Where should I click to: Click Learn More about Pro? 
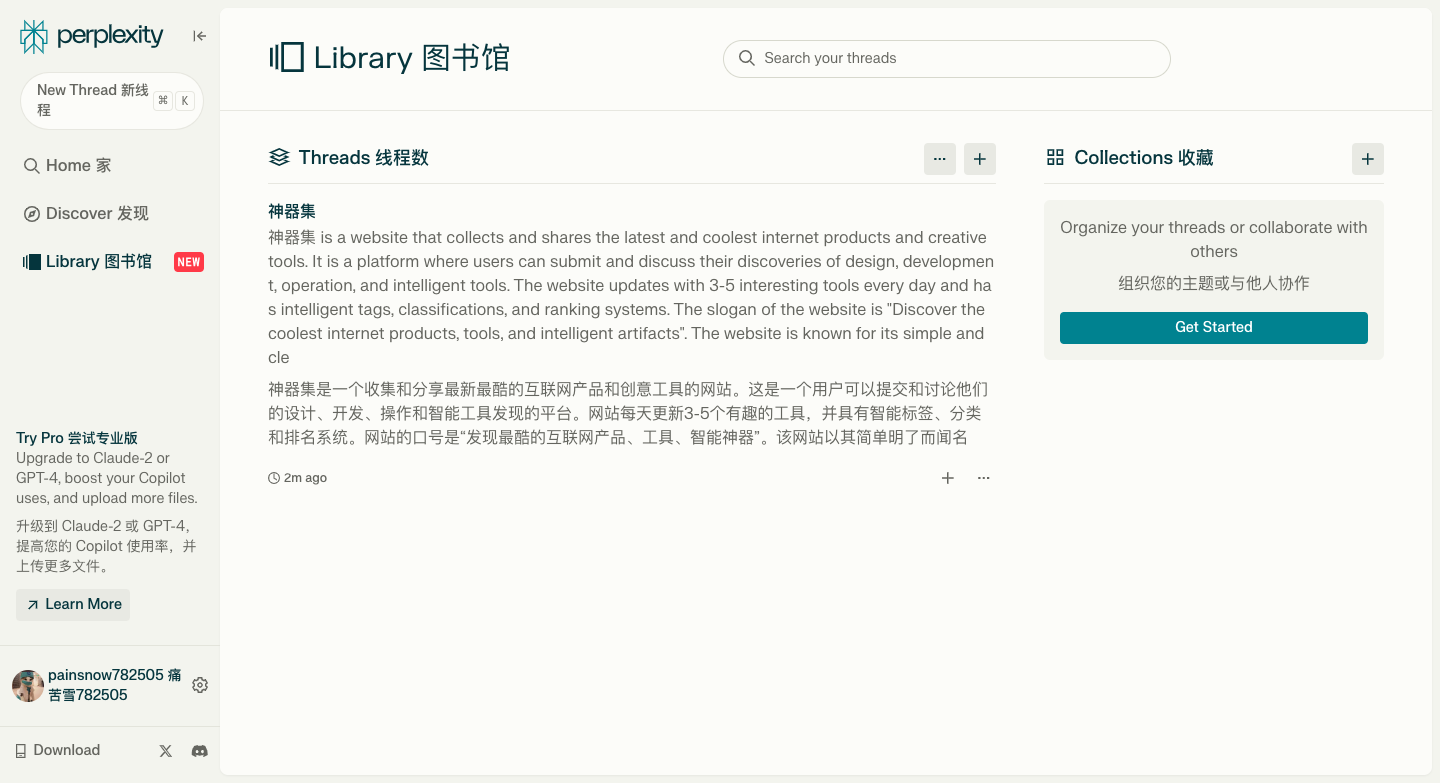coord(73,605)
